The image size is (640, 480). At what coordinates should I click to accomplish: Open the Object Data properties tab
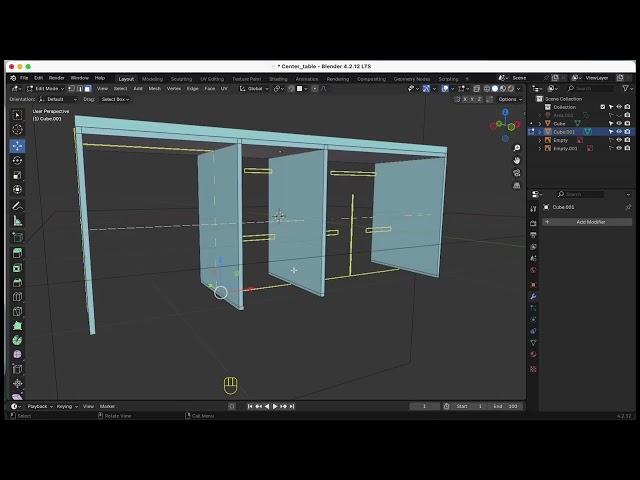[x=533, y=343]
